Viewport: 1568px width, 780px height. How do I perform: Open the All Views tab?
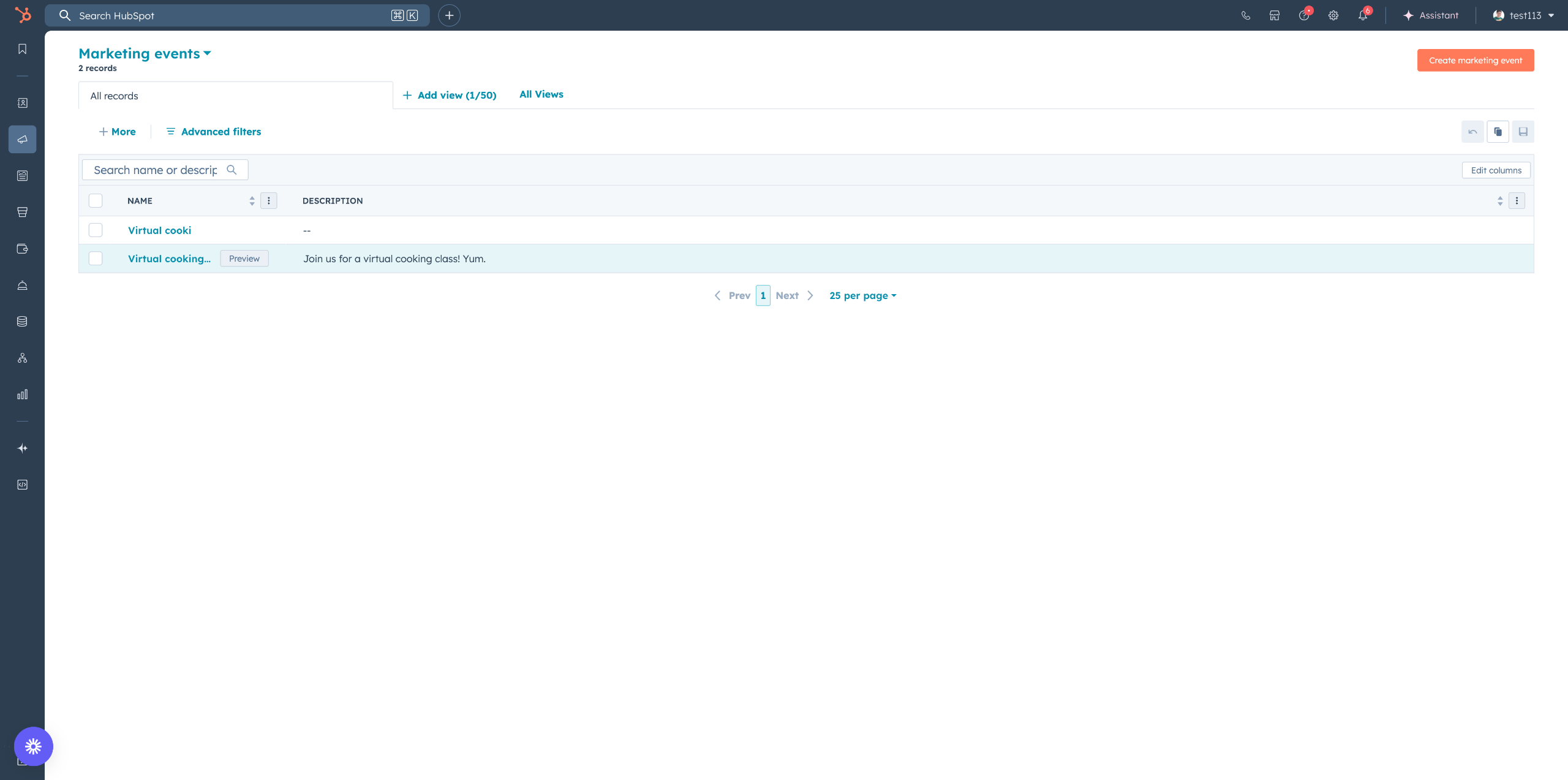(x=541, y=94)
